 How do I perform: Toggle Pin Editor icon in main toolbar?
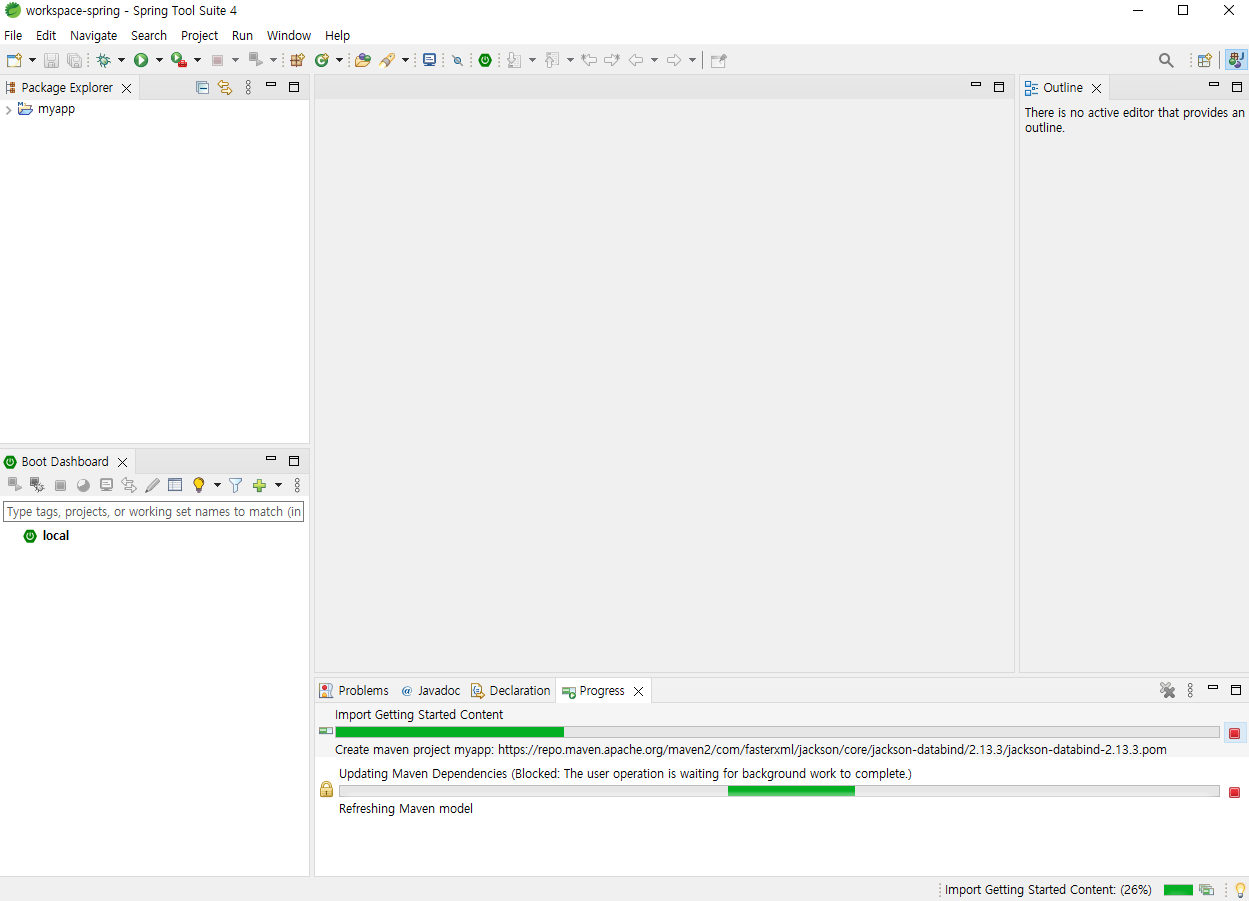(x=718, y=60)
